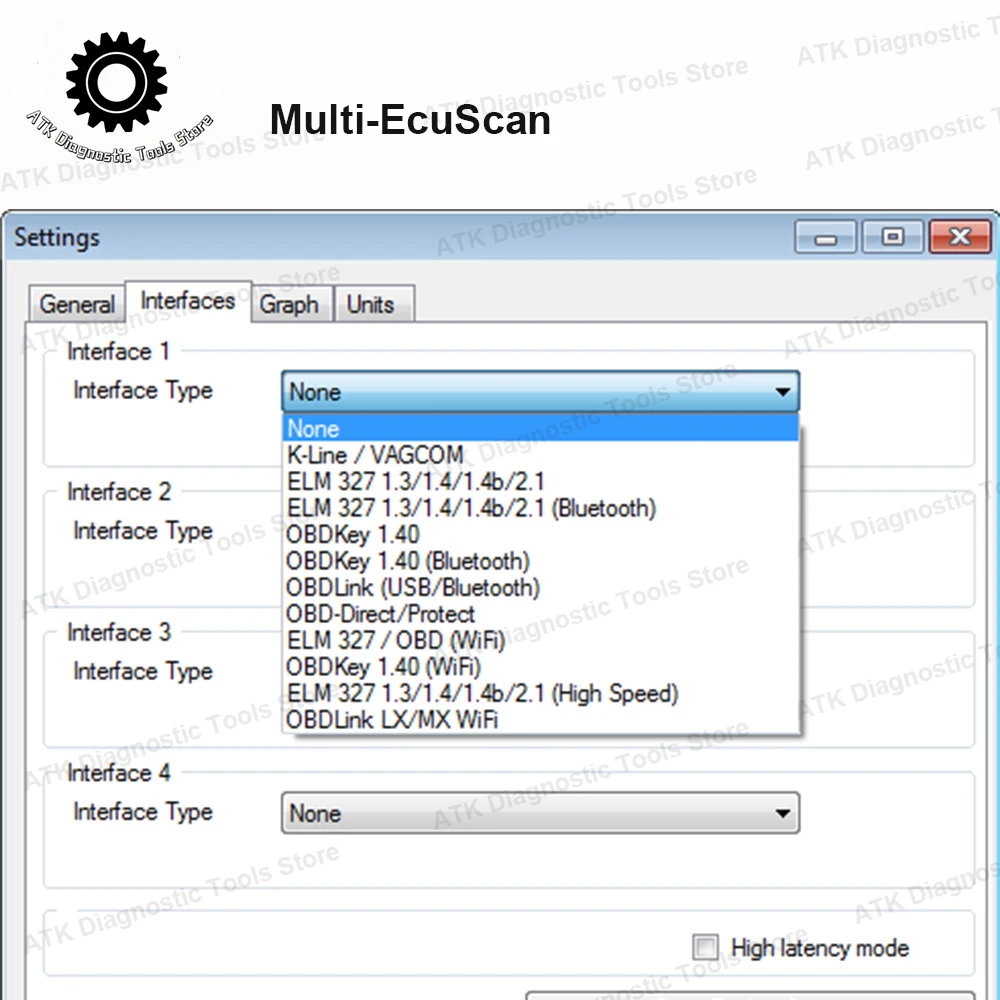Select OBDKey 1.40 (Bluetooth)
This screenshot has height=1000, width=1000.
(540, 561)
